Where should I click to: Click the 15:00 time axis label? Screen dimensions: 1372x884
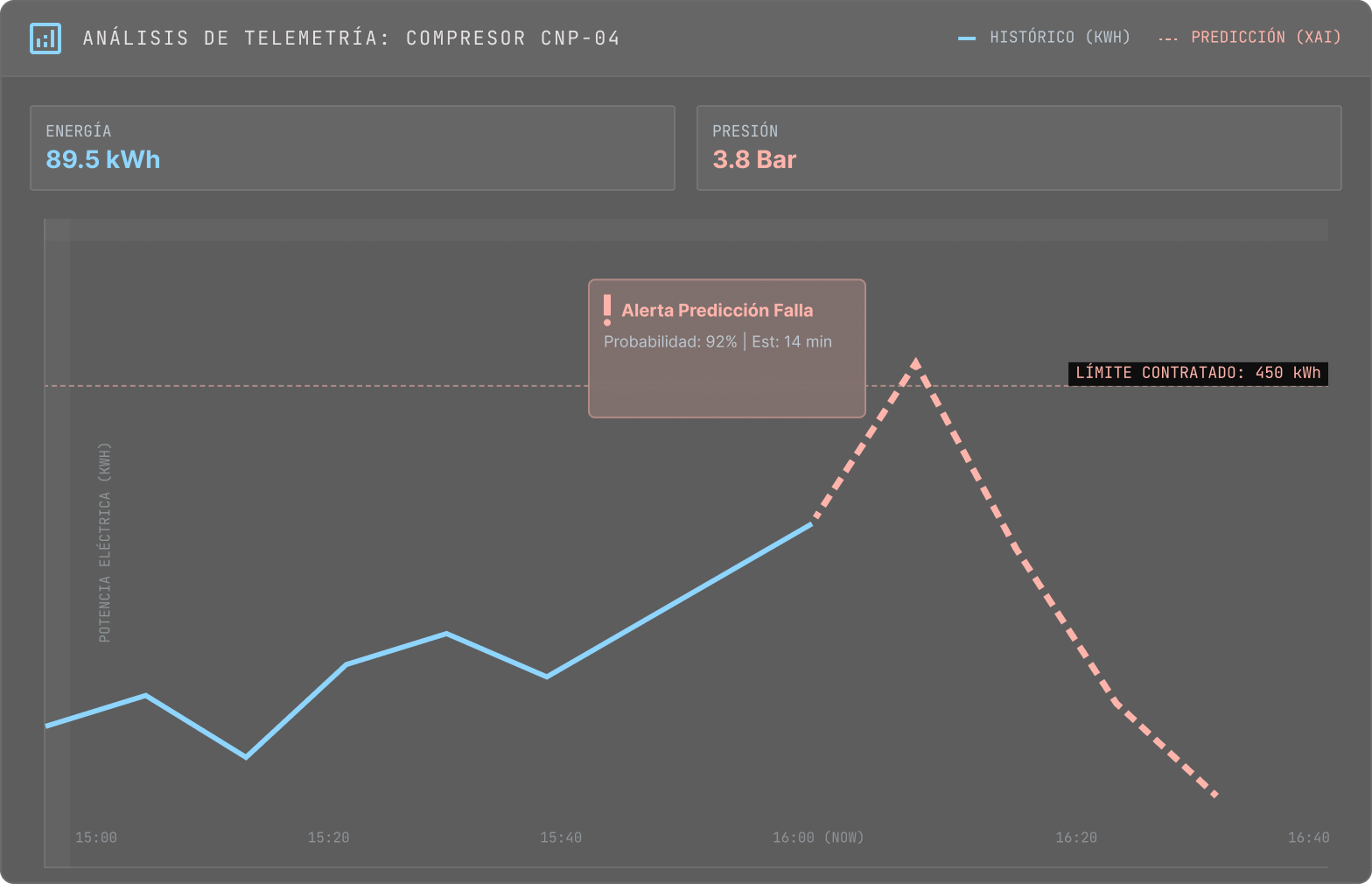pos(96,838)
